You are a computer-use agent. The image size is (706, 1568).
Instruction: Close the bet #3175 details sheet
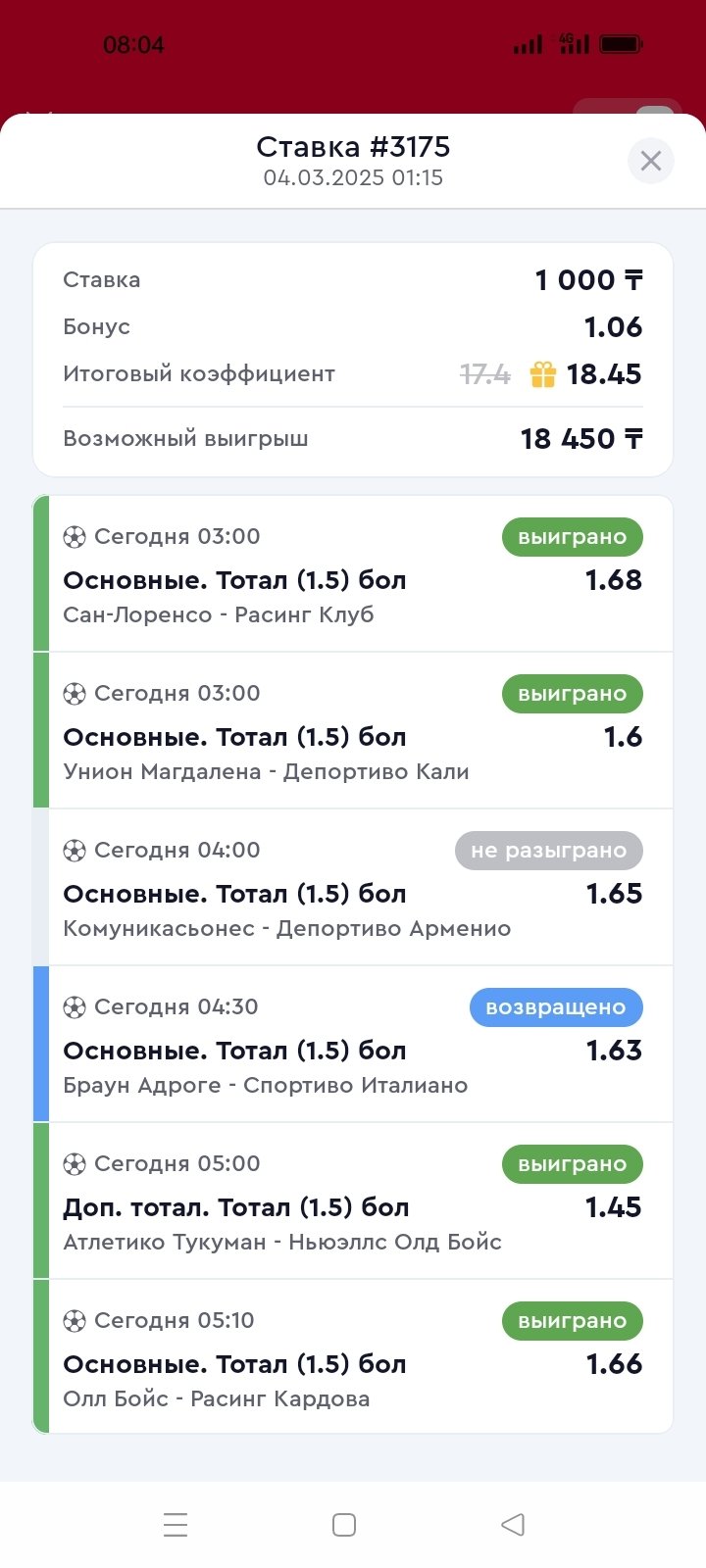(x=650, y=161)
